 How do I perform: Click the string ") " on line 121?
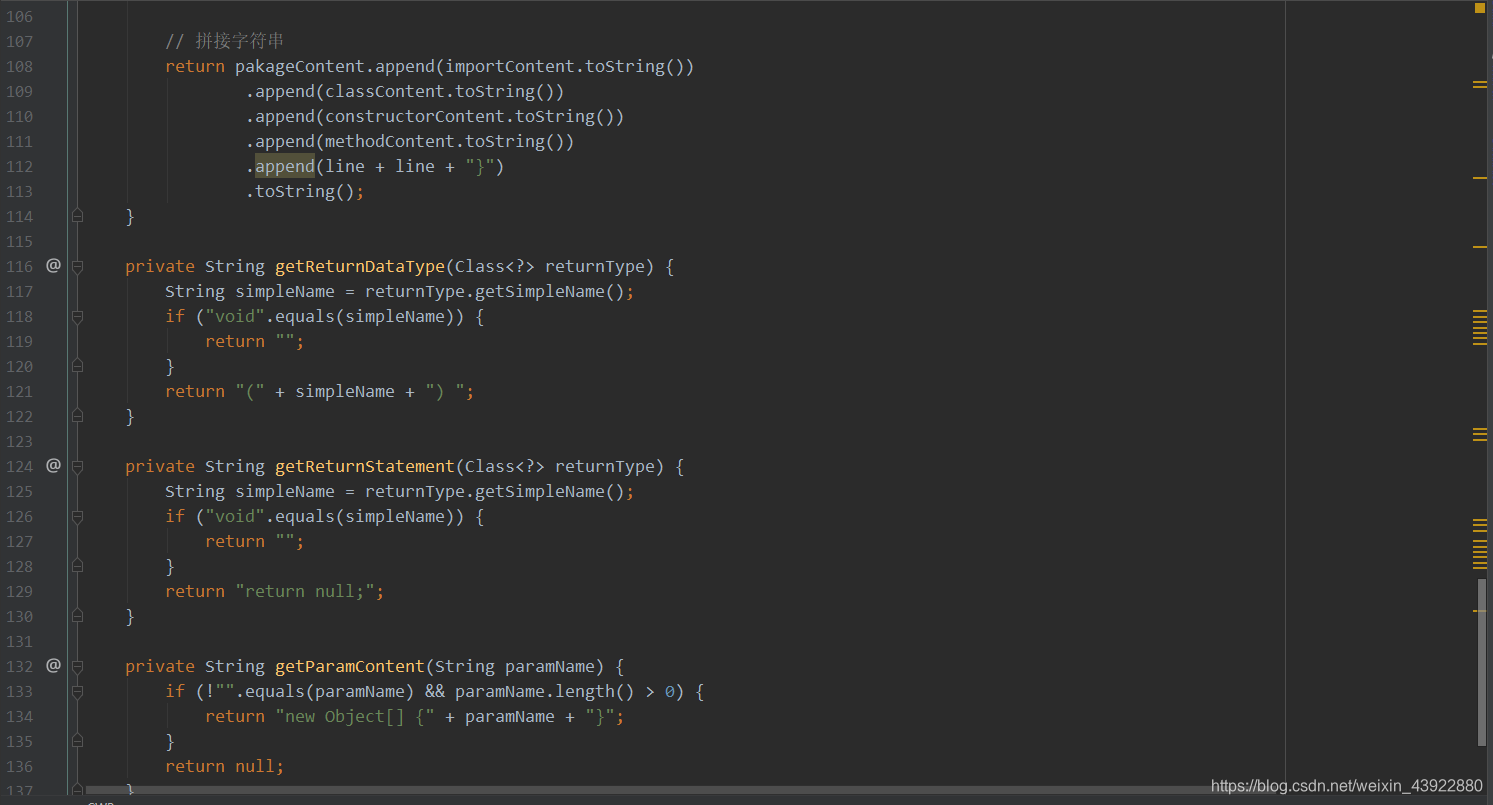coord(445,391)
